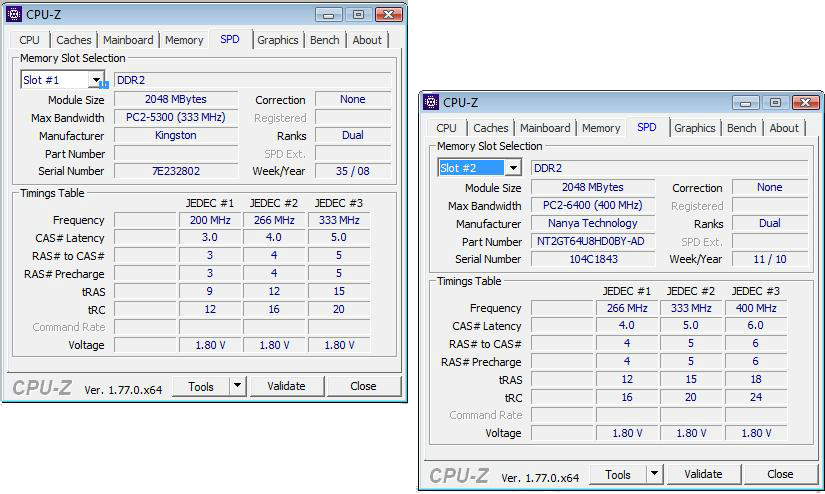Select SPD tab in Slot #2 window
Viewport: 825px width, 494px height.
point(647,127)
